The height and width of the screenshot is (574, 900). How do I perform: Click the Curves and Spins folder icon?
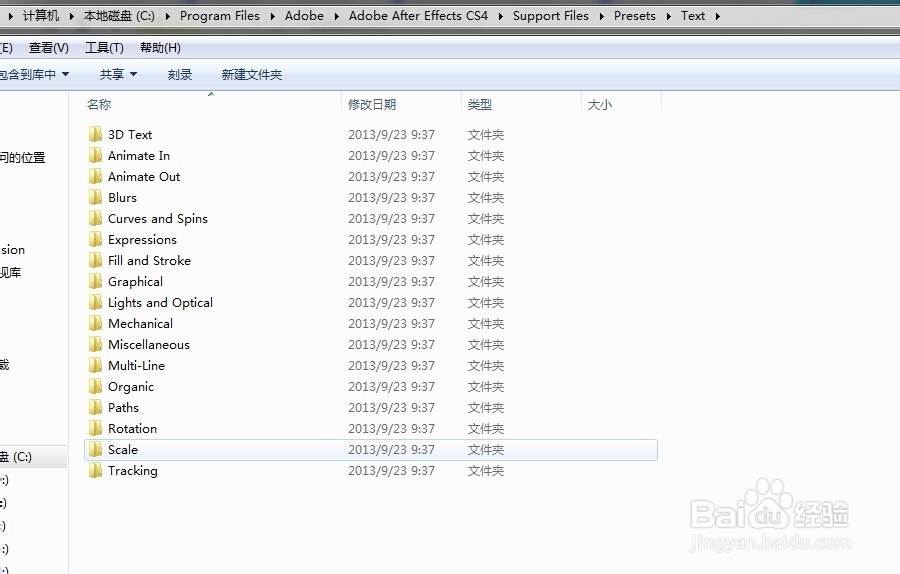coord(95,218)
